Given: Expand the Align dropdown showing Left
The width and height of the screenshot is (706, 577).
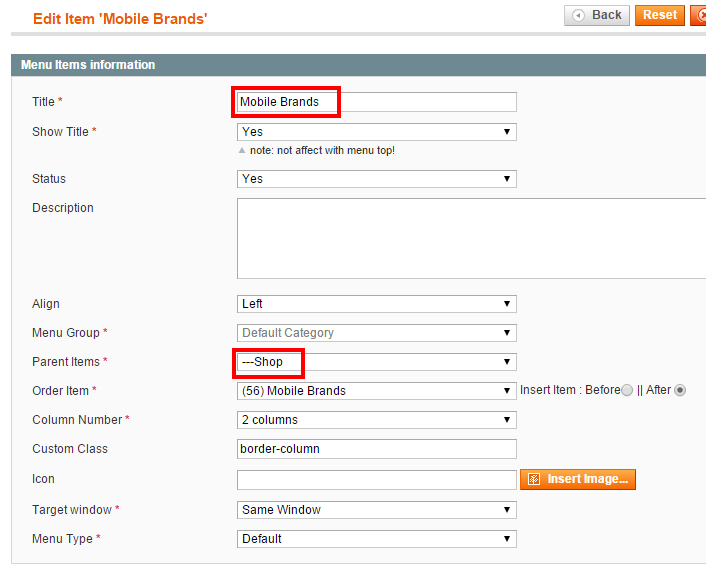Looking at the screenshot, I should pyautogui.click(x=376, y=304).
